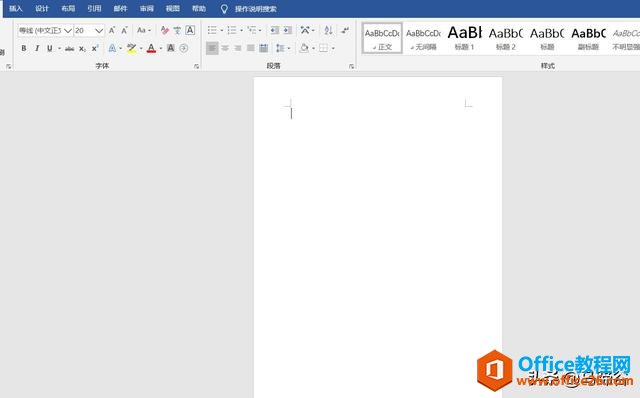The image size is (640, 398).
Task: Click the enclosed character icon
Action: 184,48
